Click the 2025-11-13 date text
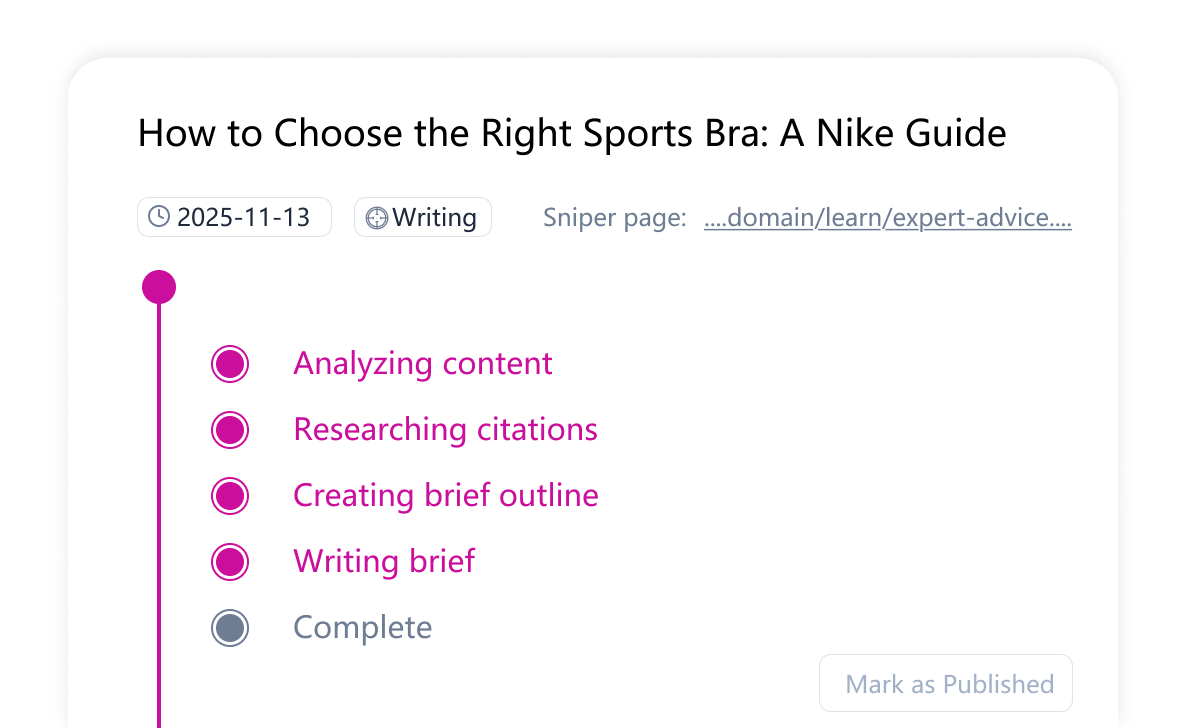This screenshot has height=728, width=1186. pos(243,217)
